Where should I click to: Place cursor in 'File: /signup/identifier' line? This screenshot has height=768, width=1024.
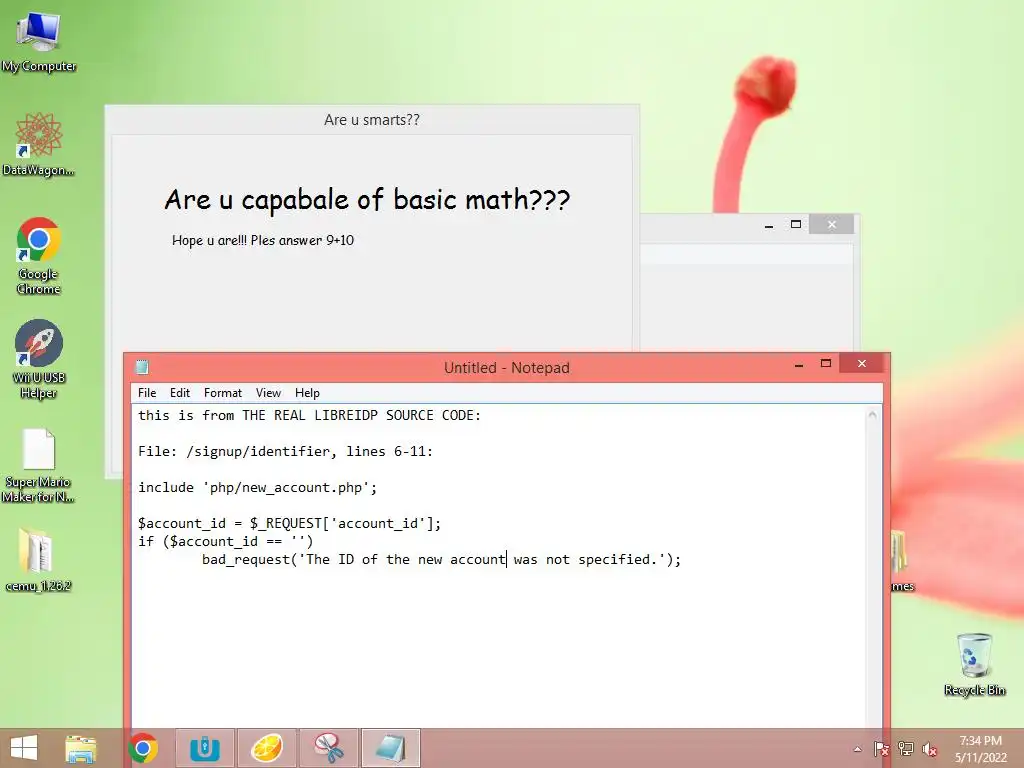[285, 451]
